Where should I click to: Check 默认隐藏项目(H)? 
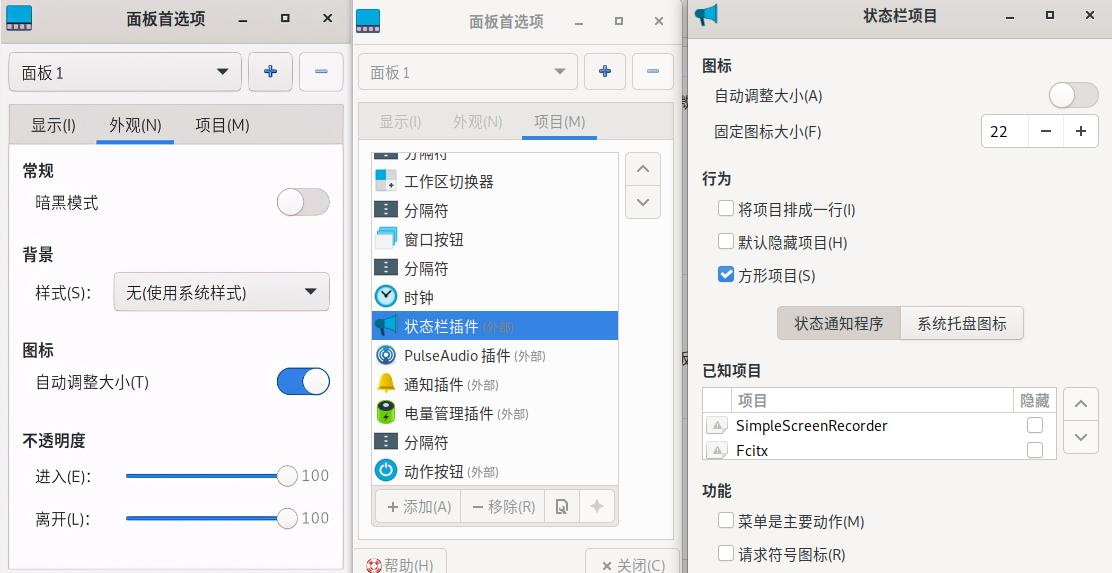(x=725, y=241)
